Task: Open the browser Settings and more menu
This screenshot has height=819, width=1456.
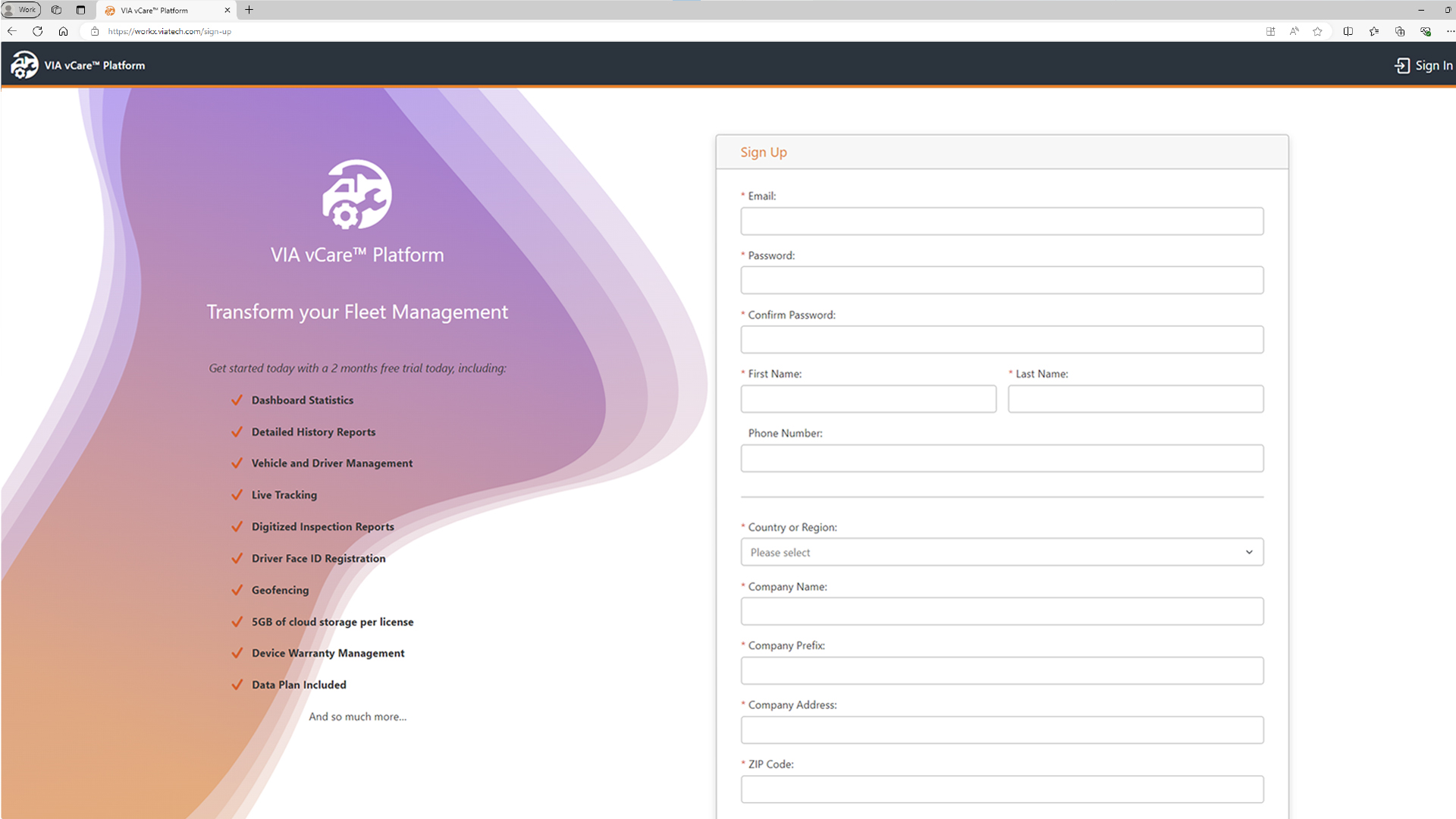Action: point(1450,31)
